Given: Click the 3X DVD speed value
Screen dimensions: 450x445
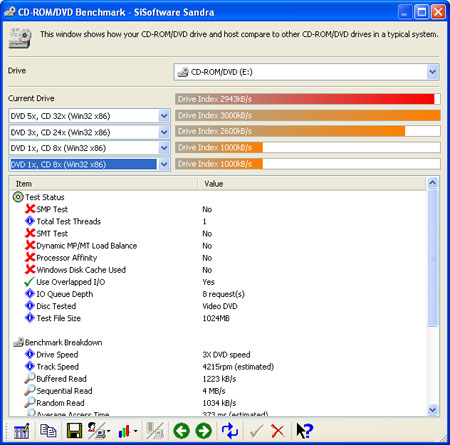Looking at the screenshot, I should (226, 354).
